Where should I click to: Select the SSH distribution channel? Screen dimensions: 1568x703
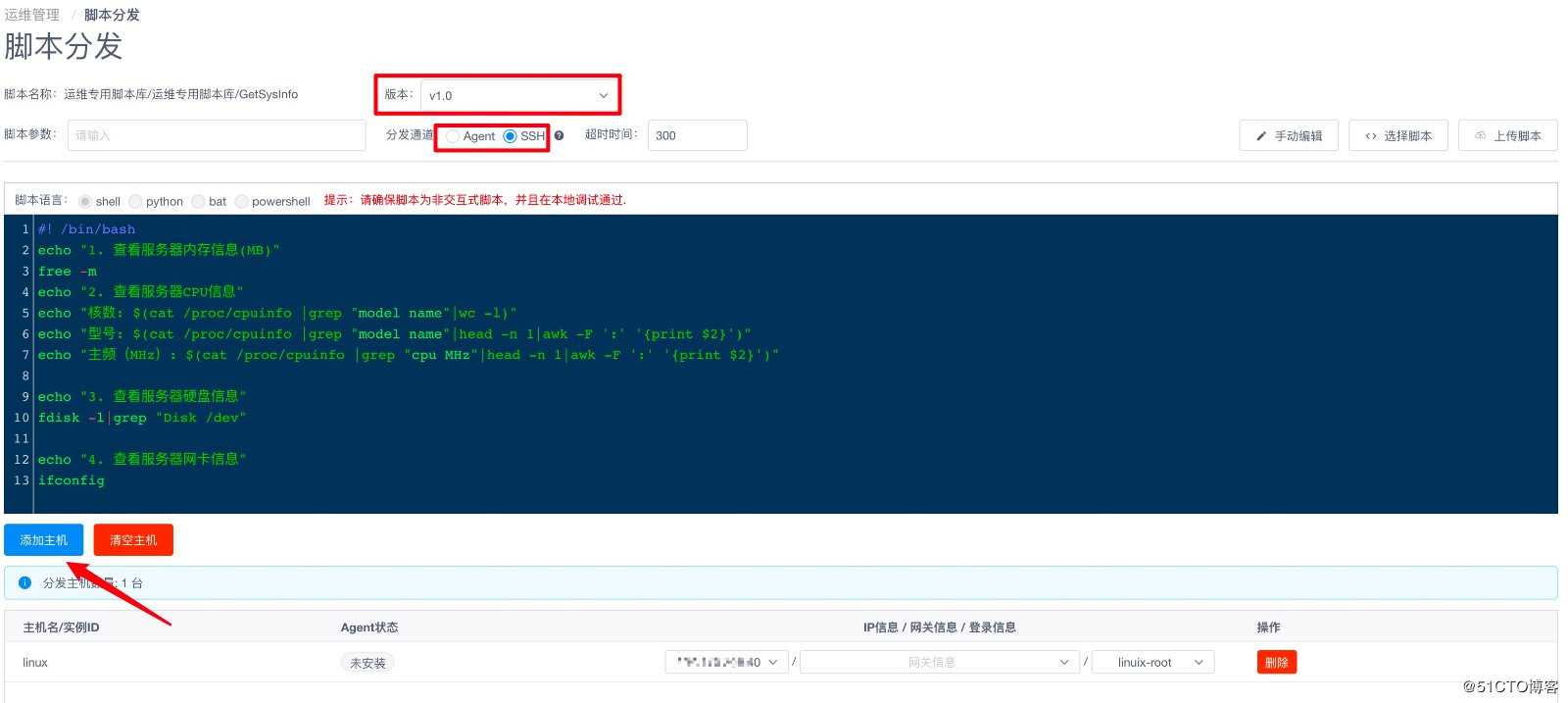click(x=523, y=136)
